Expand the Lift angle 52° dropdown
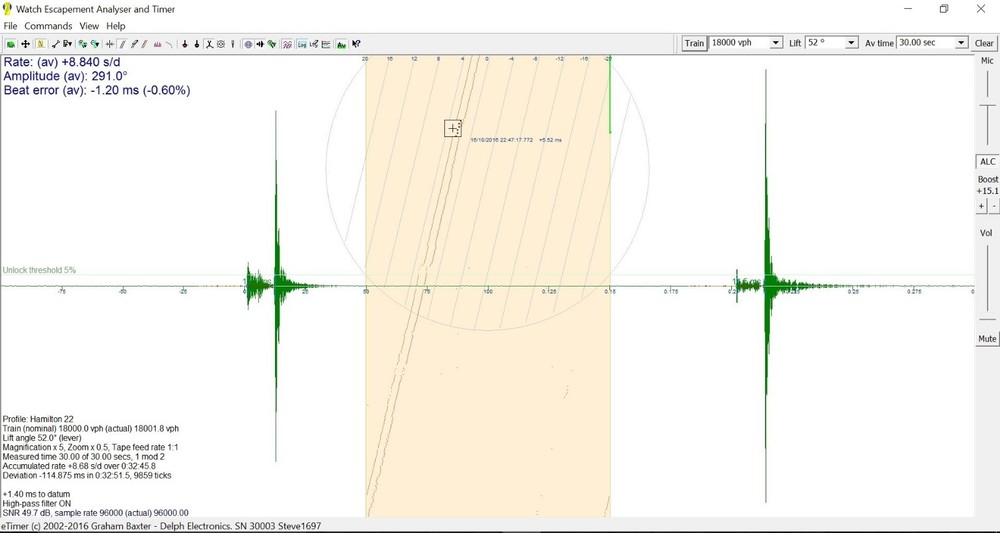Screen dimensions: 1000x533 (x=851, y=43)
